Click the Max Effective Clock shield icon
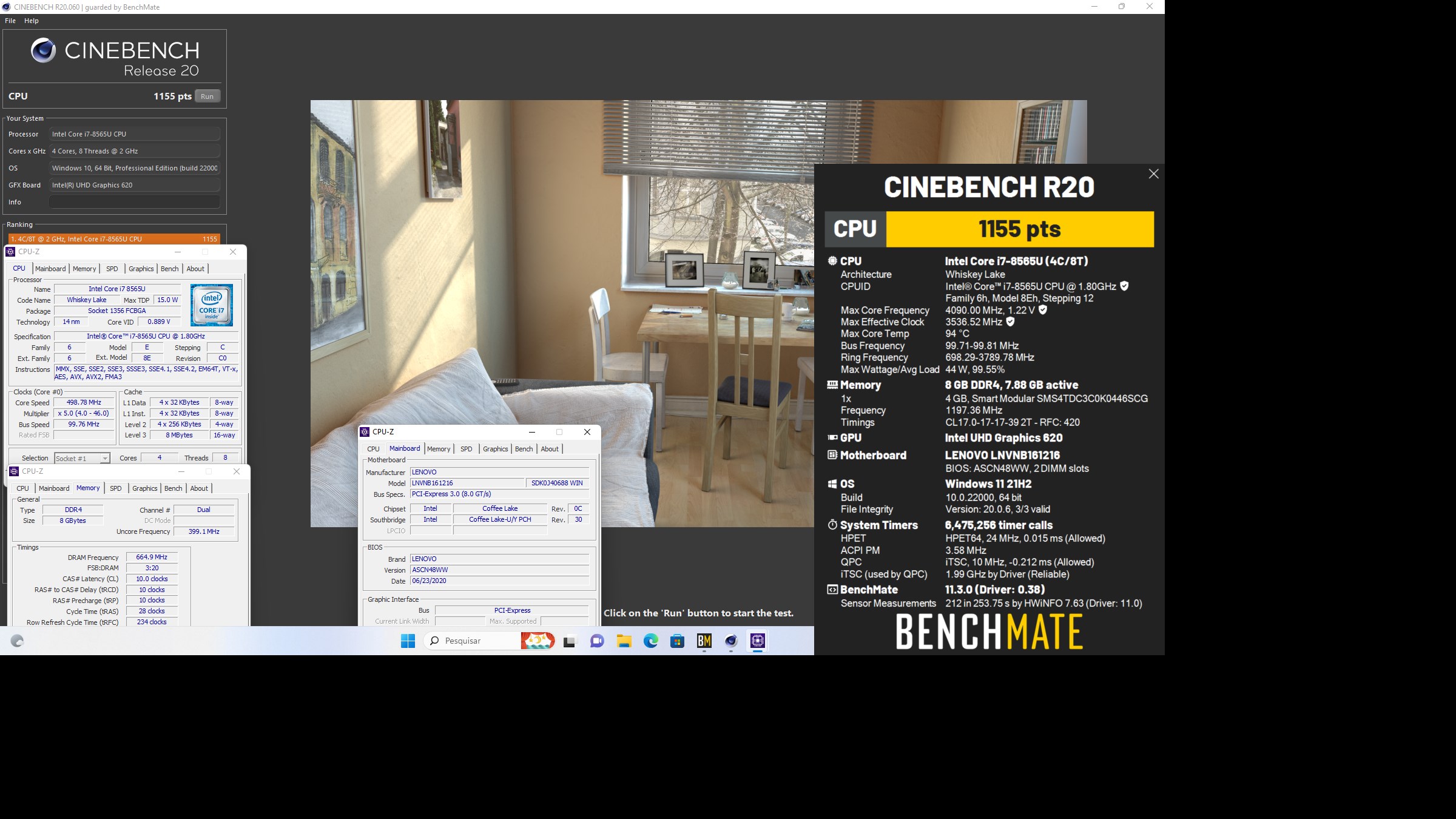 tap(1010, 322)
